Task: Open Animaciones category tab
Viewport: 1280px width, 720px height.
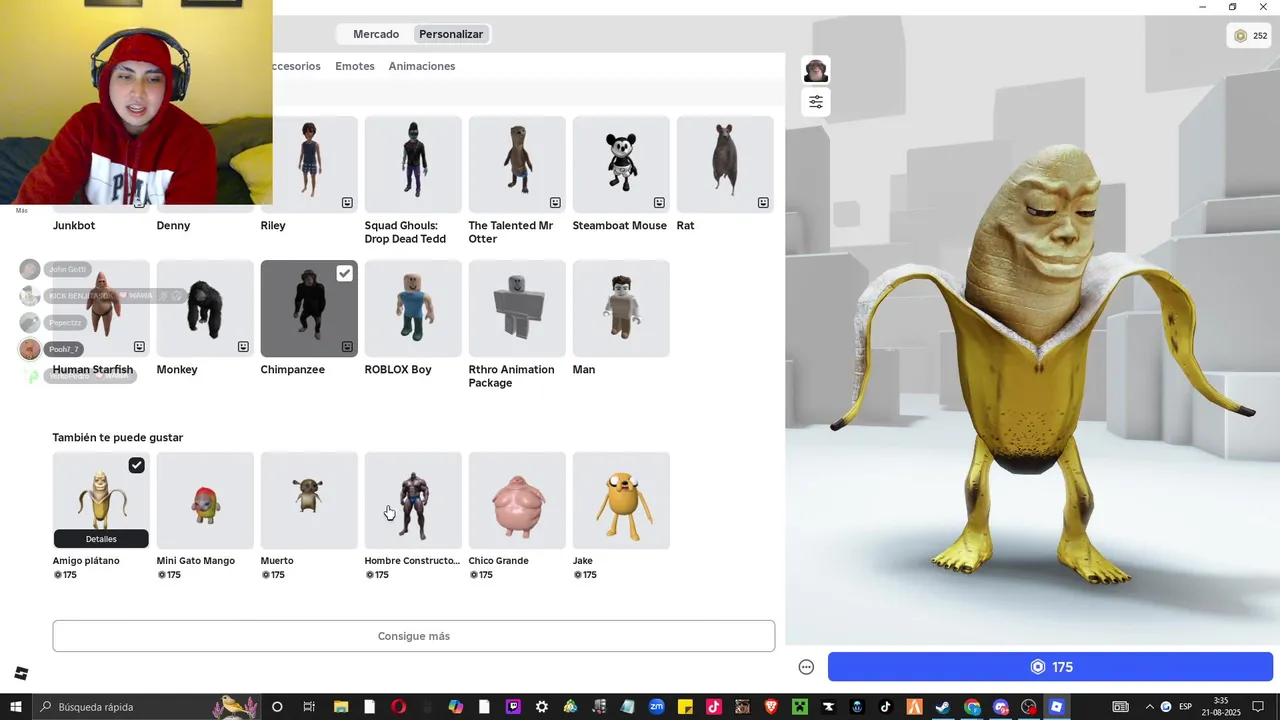Action: 422,66
